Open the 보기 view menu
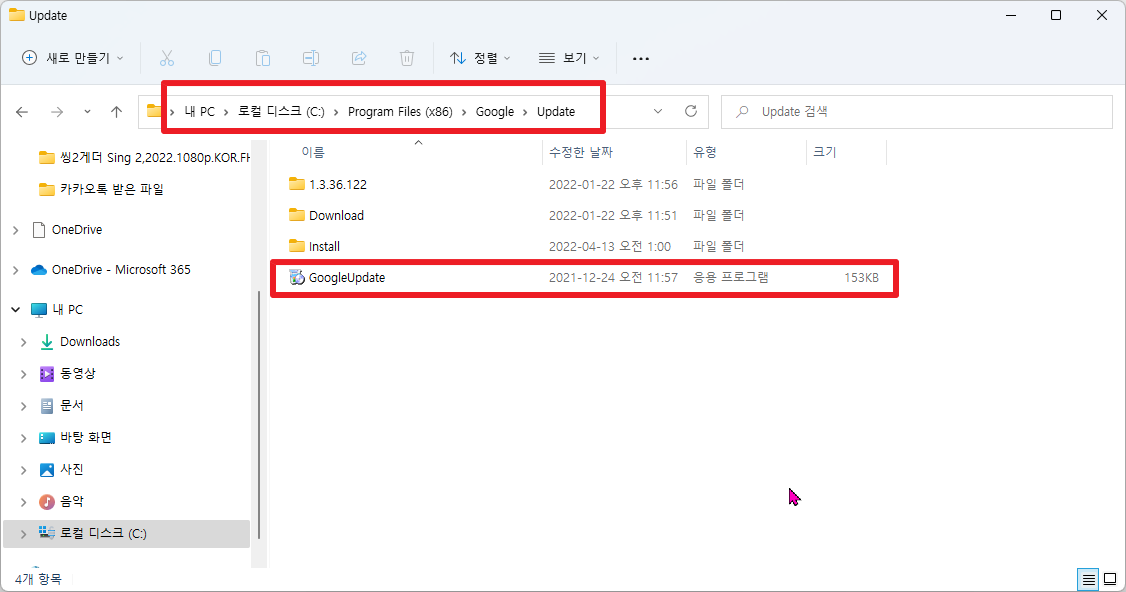Image resolution: width=1126 pixels, height=592 pixels. click(x=569, y=58)
